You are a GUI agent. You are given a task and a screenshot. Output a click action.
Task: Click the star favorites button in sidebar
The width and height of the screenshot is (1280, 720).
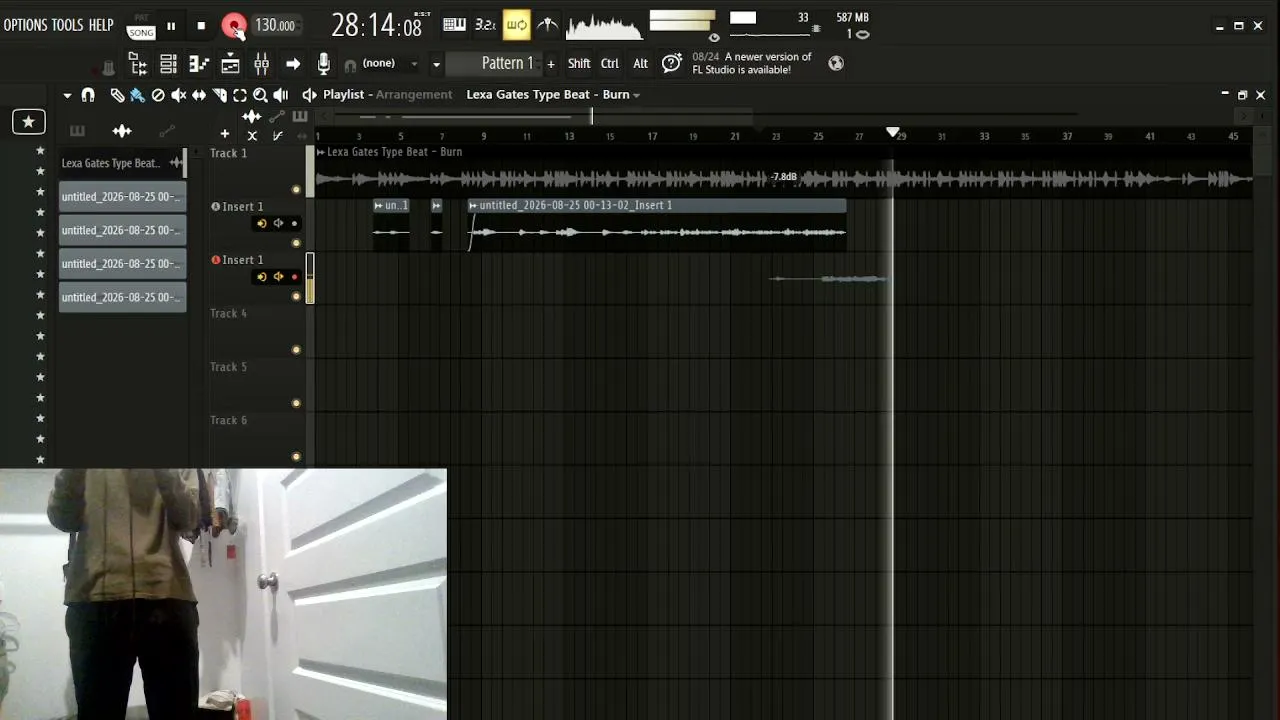click(x=28, y=122)
